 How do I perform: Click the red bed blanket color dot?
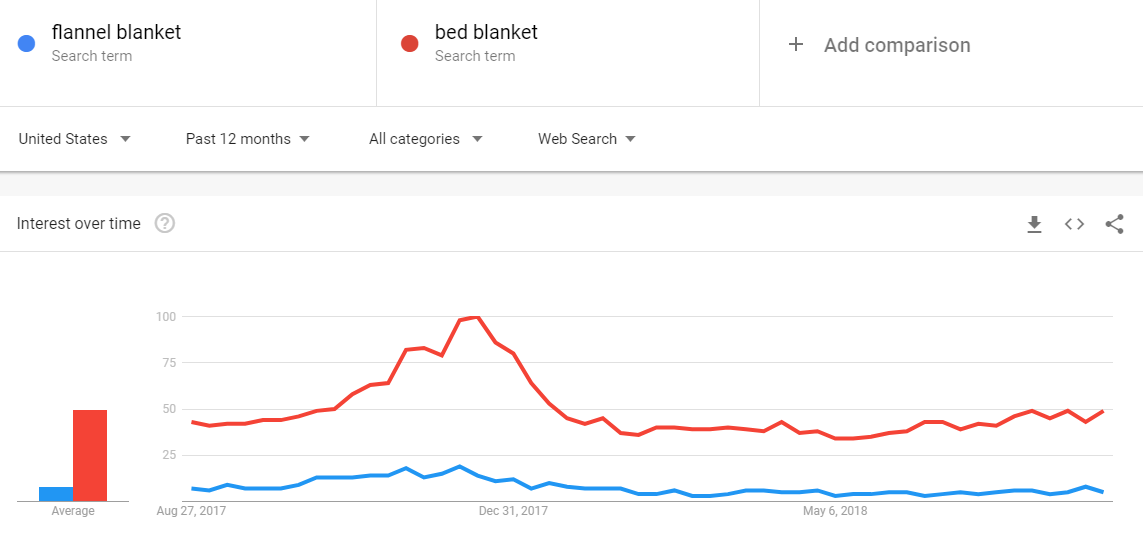click(410, 44)
